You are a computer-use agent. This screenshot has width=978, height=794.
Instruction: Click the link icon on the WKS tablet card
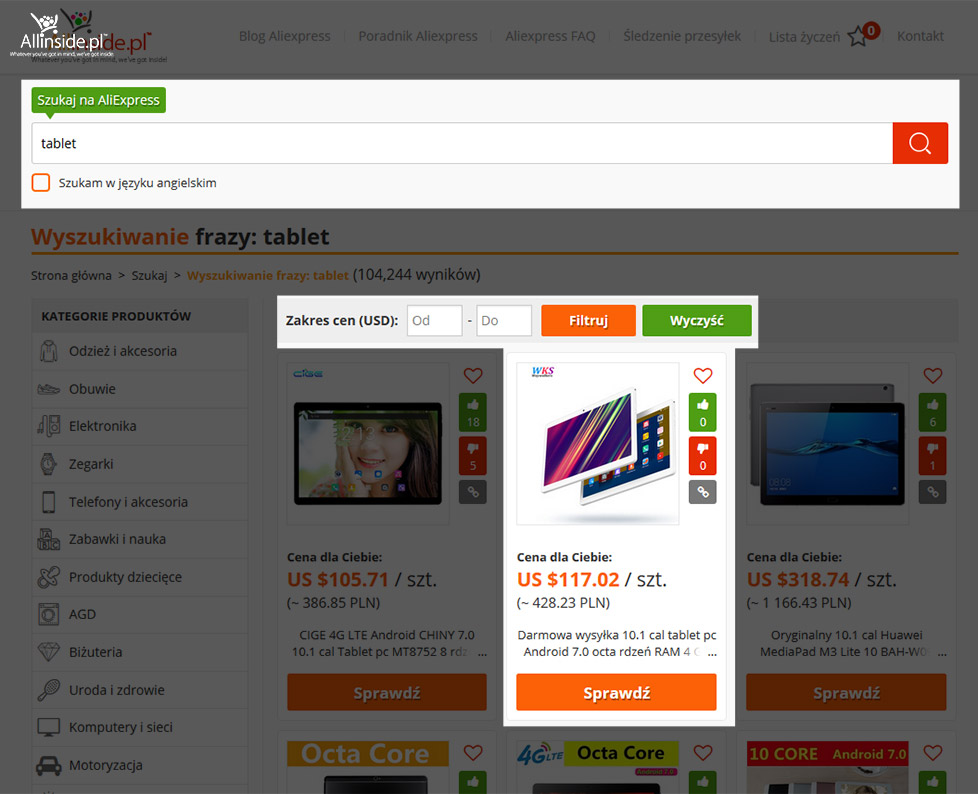(703, 491)
